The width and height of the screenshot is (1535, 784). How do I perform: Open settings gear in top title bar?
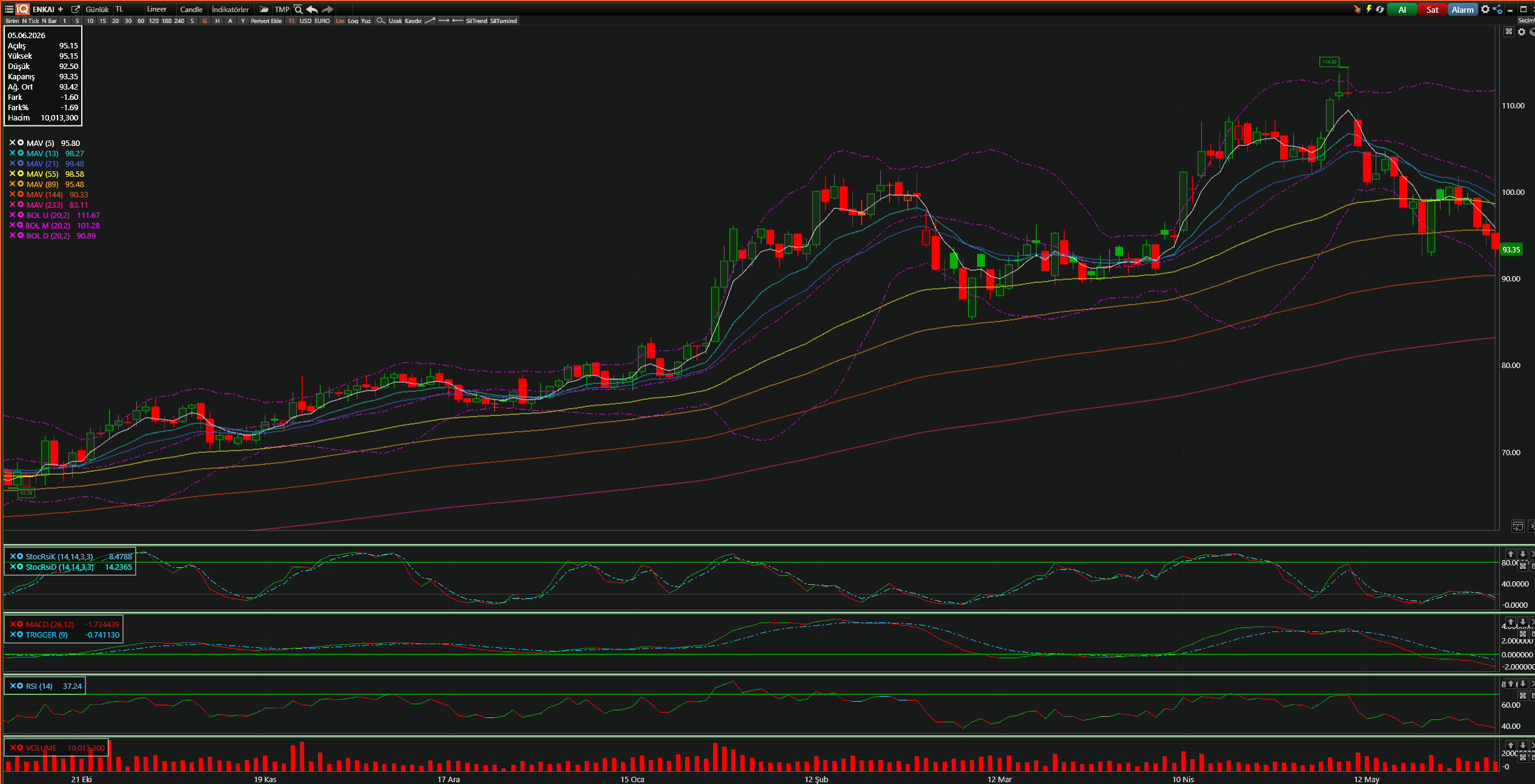1485,9
